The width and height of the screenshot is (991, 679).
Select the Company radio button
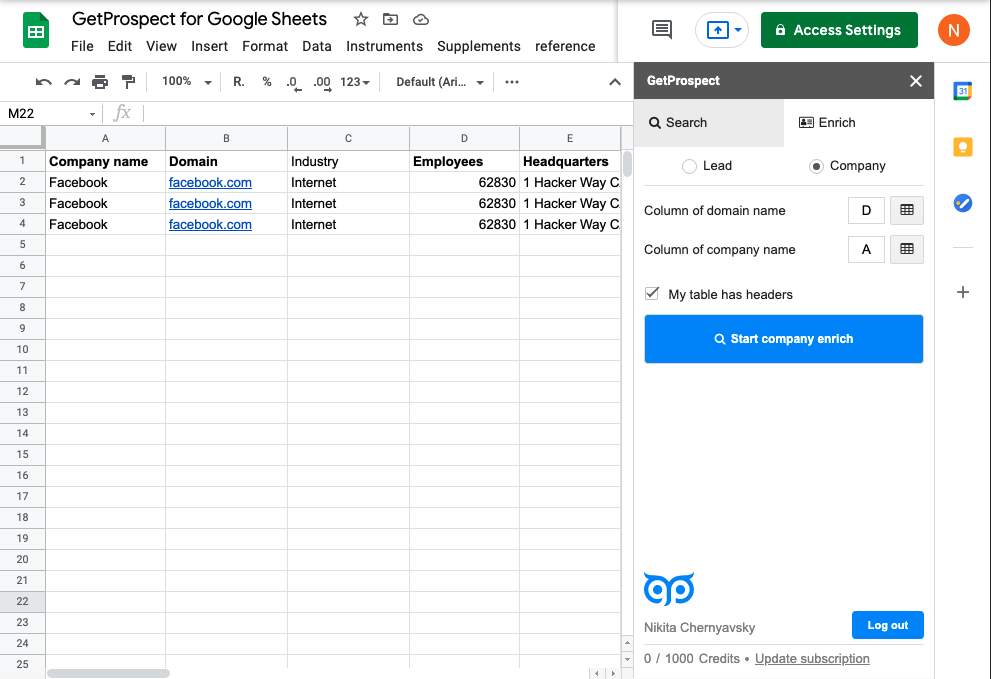[x=817, y=166]
